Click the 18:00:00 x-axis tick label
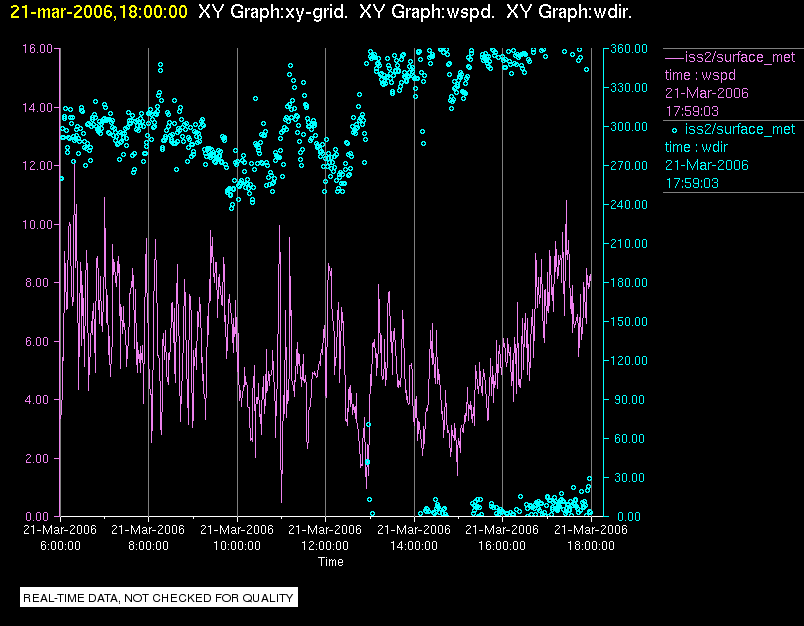 590,546
